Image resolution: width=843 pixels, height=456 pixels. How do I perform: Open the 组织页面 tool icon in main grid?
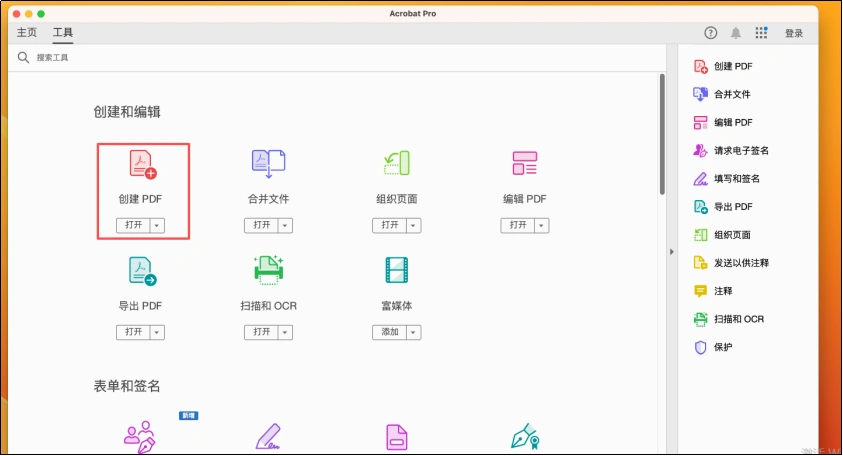tap(397, 163)
